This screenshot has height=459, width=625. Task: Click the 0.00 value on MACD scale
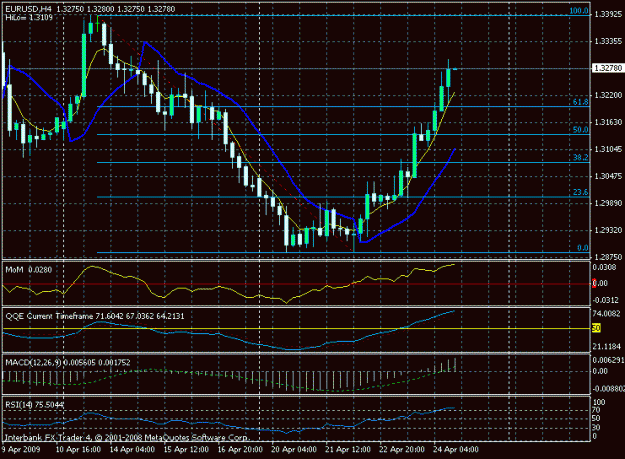coord(600,371)
